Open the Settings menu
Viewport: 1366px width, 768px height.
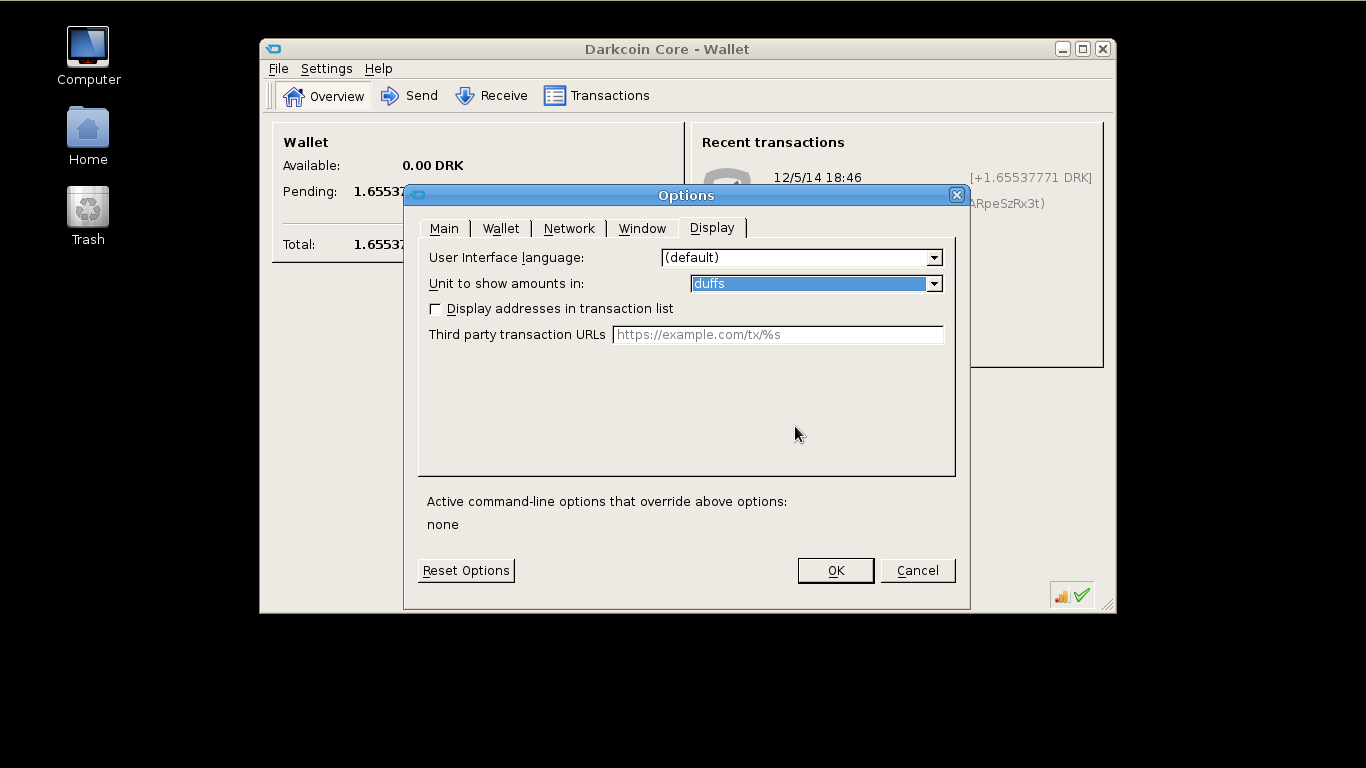point(326,69)
